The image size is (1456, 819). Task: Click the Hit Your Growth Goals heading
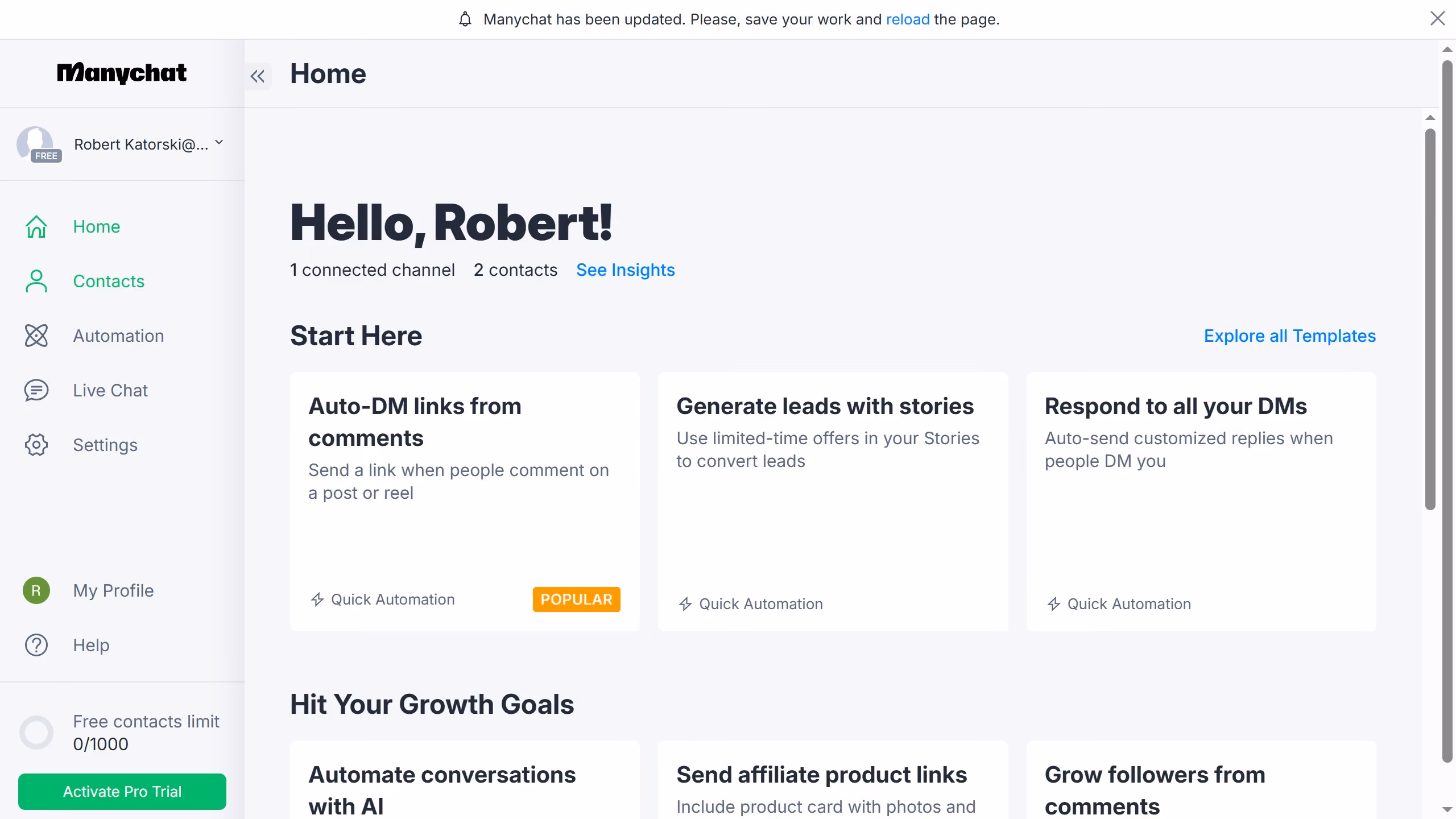point(432,704)
